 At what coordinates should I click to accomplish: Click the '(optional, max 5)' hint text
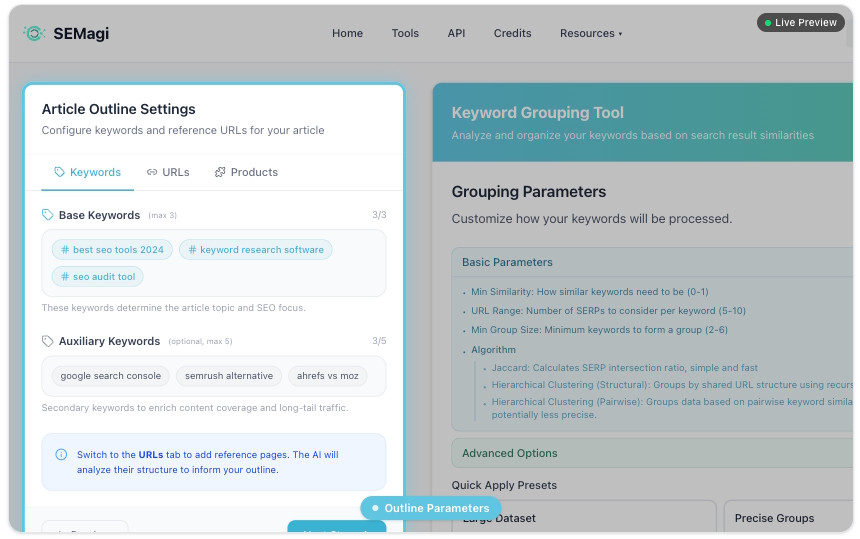pos(200,342)
